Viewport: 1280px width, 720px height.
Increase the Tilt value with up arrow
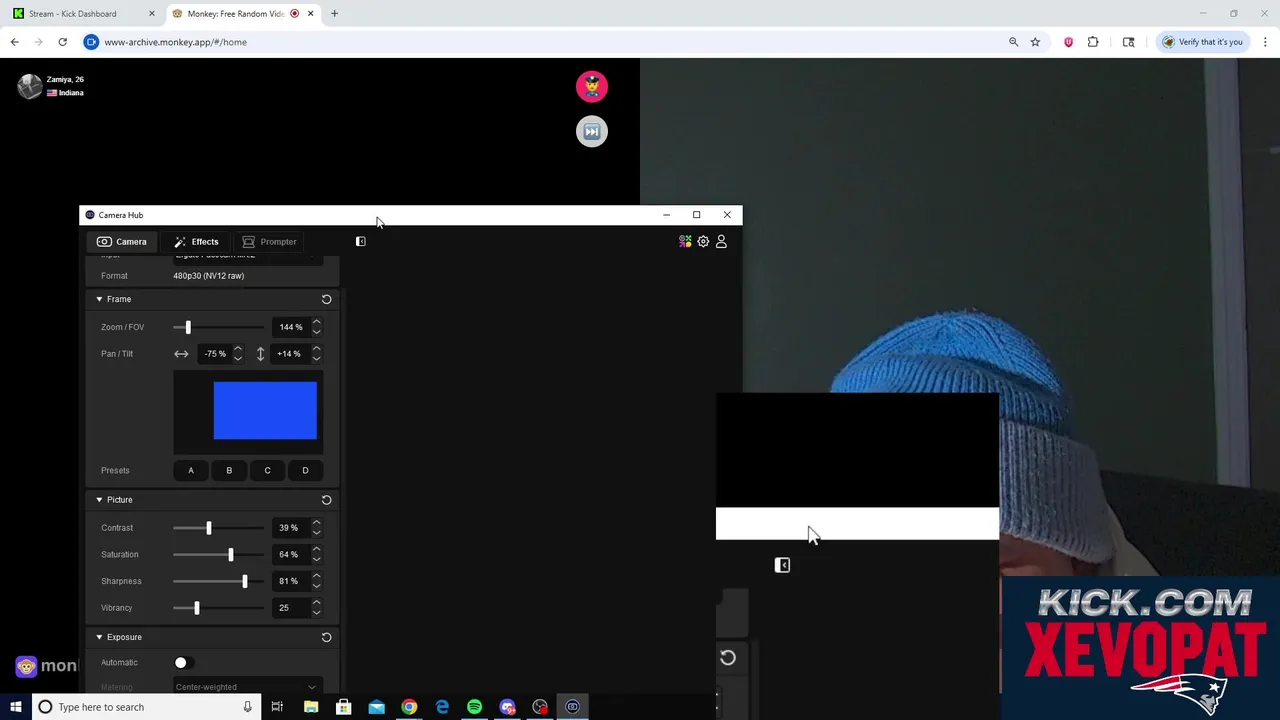coord(316,349)
